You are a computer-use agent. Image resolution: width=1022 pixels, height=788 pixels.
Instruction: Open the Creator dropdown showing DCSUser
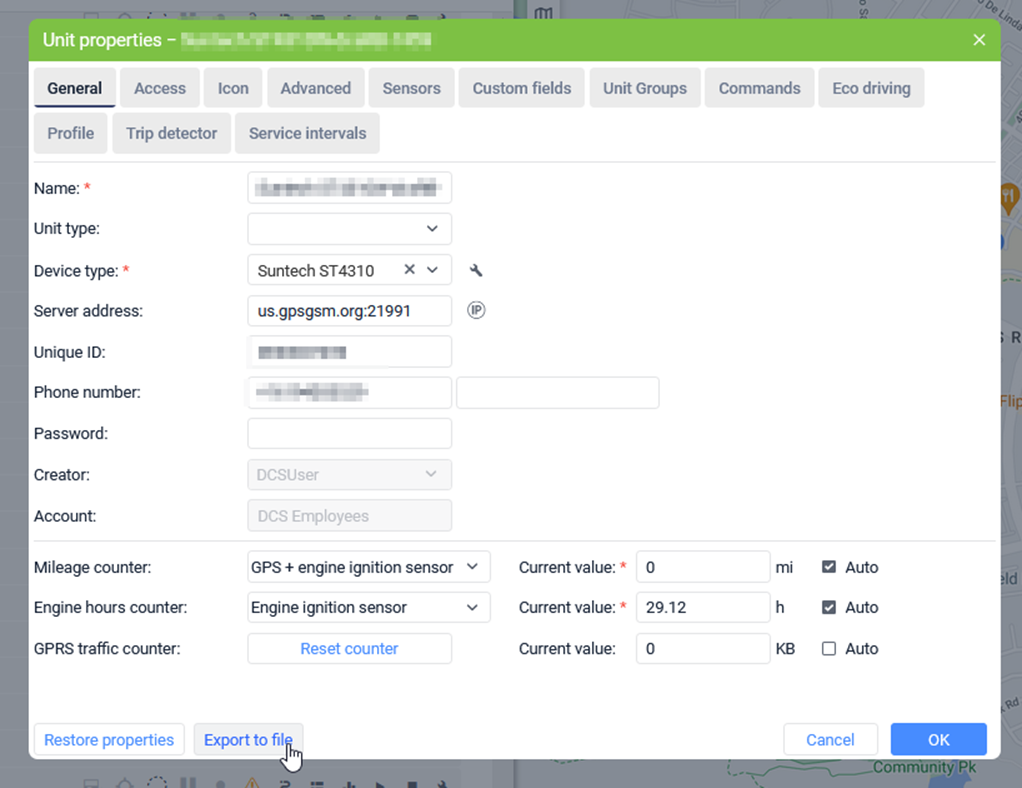pos(349,474)
